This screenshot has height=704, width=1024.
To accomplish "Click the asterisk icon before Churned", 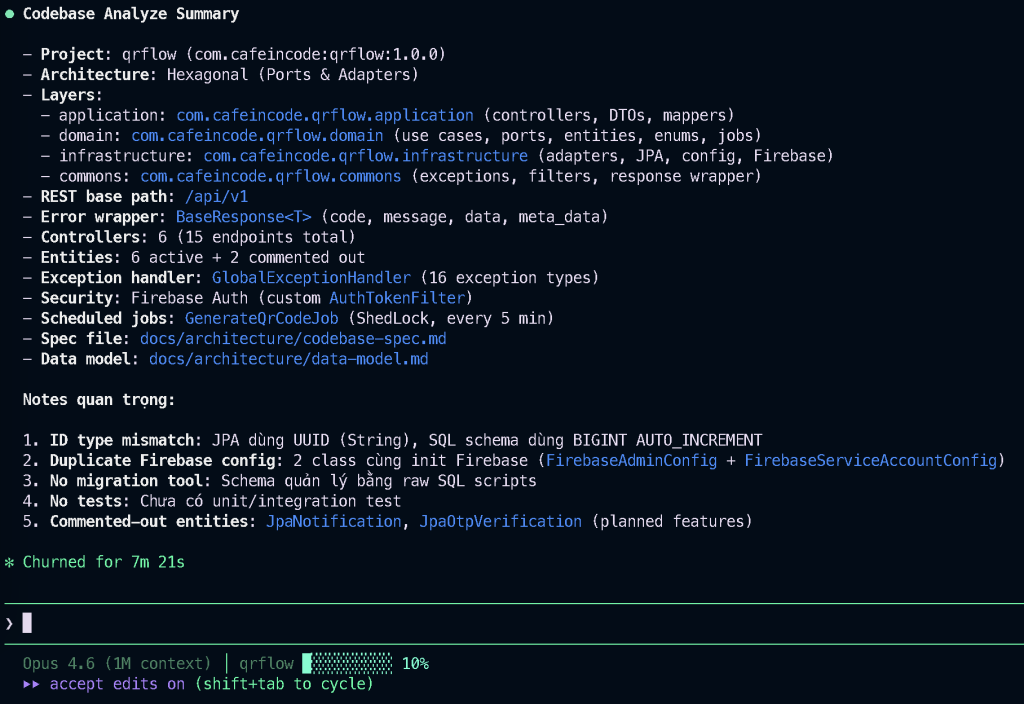I will coord(9,563).
